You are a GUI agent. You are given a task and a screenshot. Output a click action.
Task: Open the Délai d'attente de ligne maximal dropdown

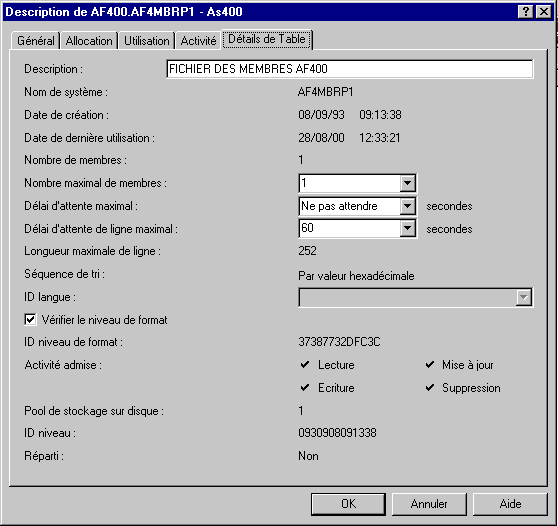coord(407,228)
